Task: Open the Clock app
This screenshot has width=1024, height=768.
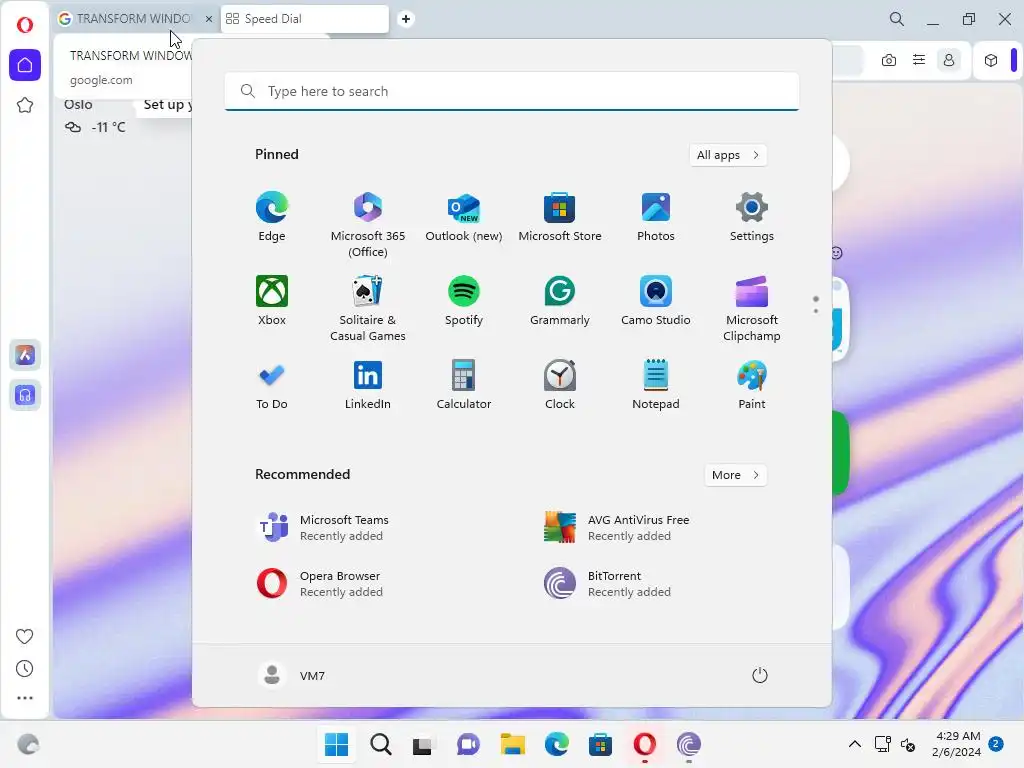Action: [560, 385]
